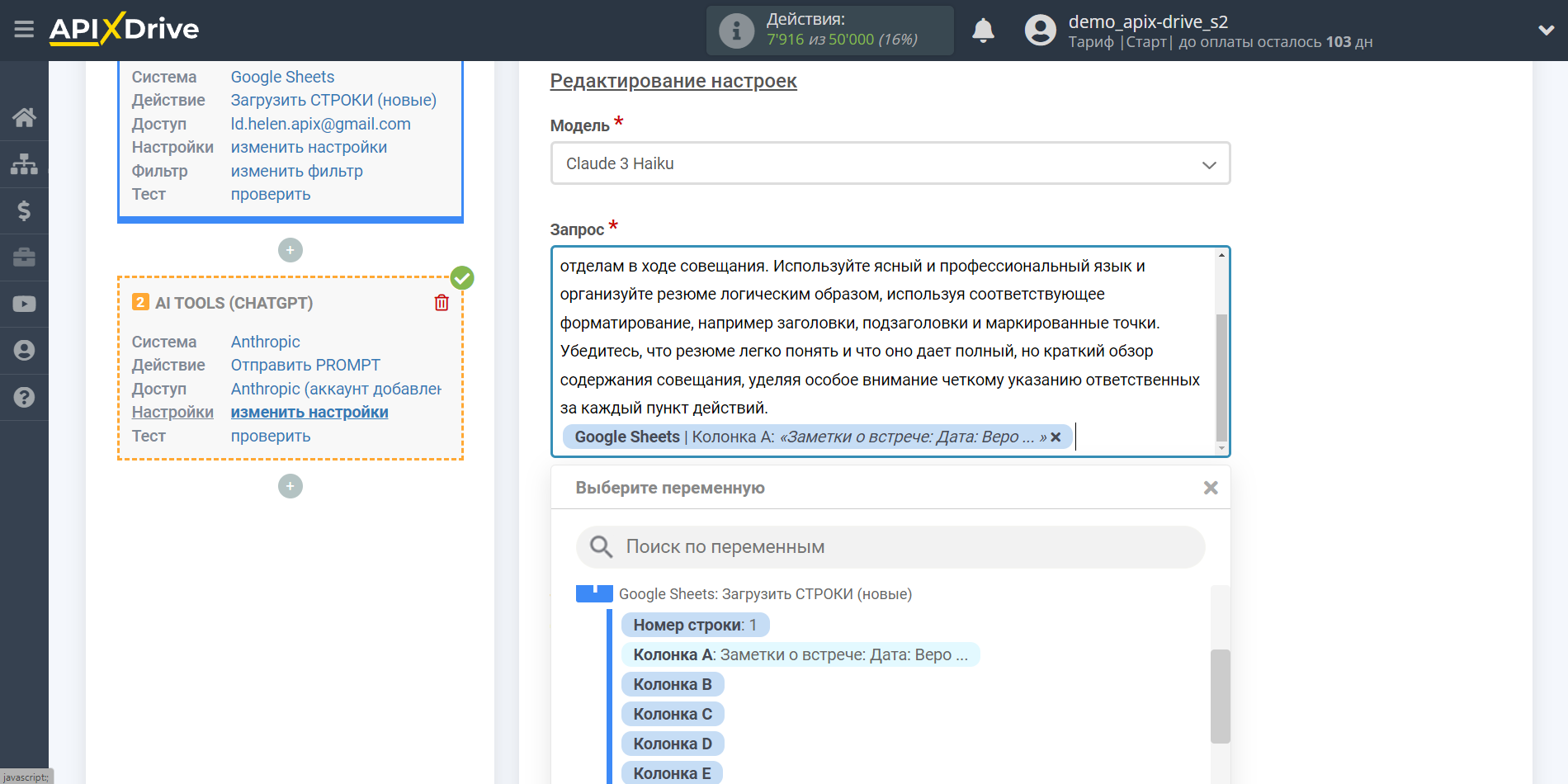Screen dimensions: 1568x784
Task: Add step after Google Sheets block
Action: 290,250
